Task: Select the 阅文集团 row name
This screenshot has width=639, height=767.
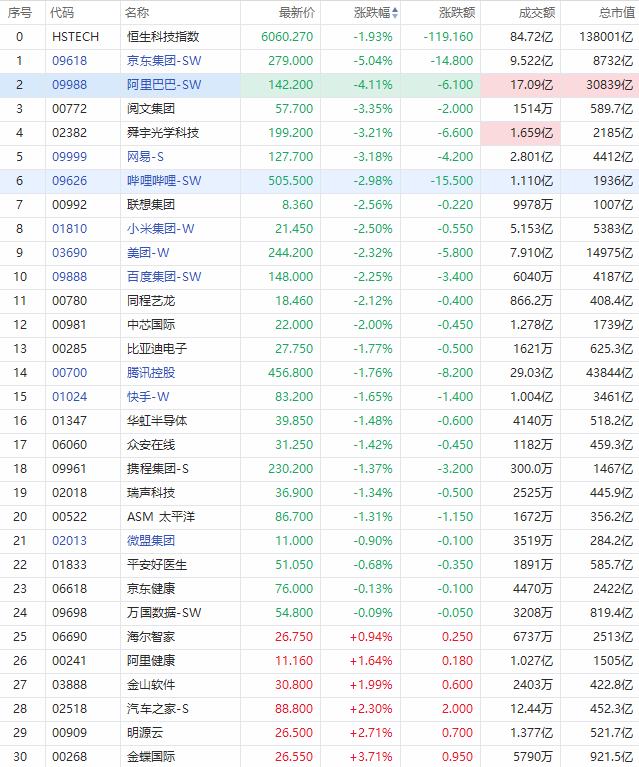Action: [x=151, y=109]
